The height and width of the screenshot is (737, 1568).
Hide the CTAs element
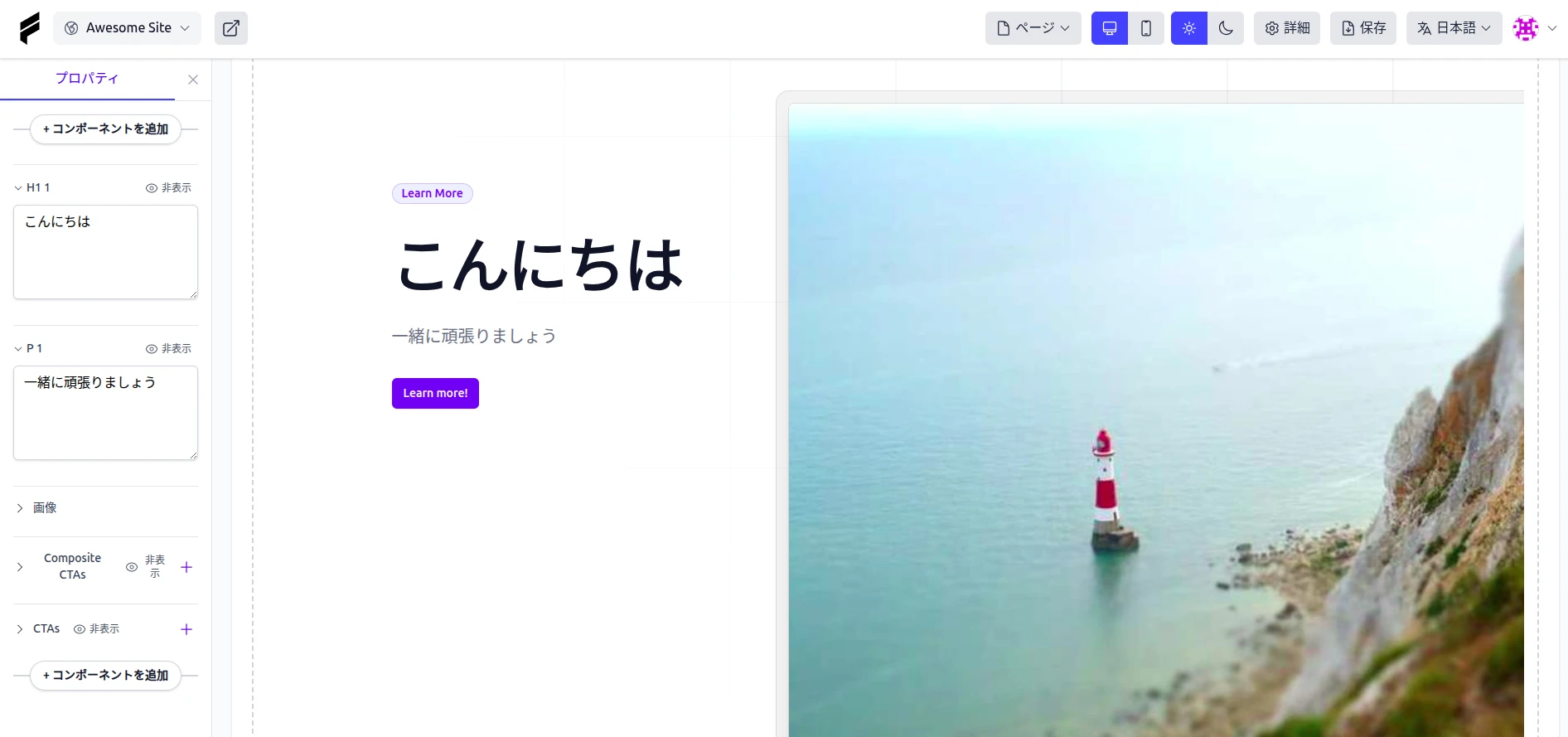point(96,629)
